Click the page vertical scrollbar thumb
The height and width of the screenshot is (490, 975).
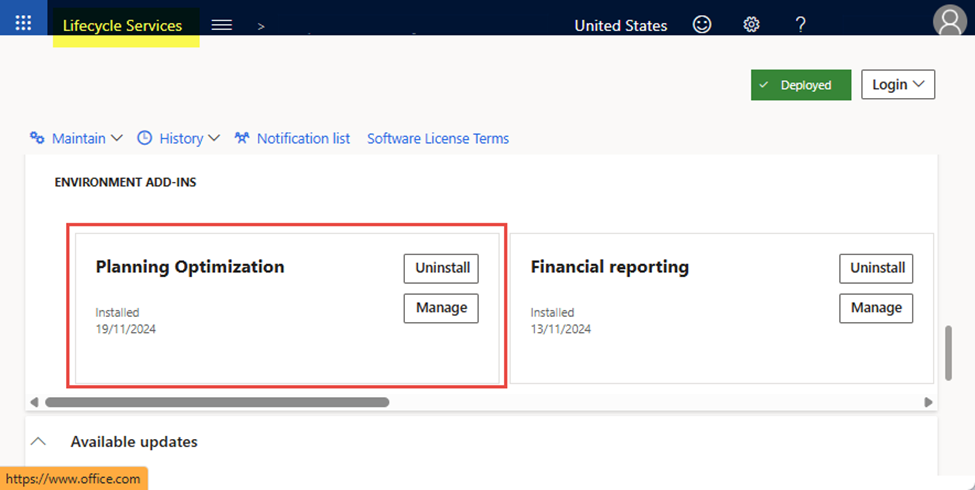coord(948,353)
